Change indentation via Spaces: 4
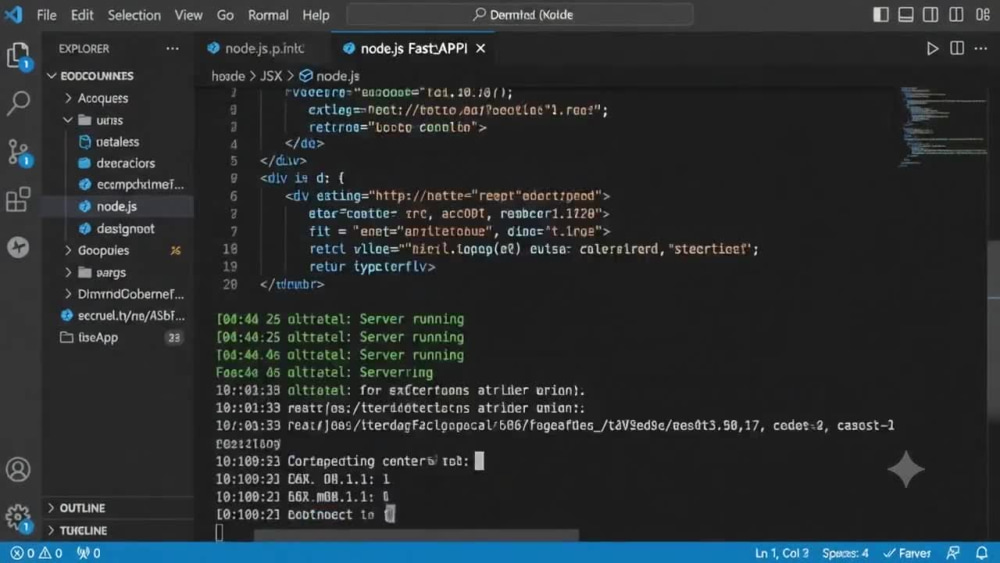1000x563 pixels. pos(845,553)
